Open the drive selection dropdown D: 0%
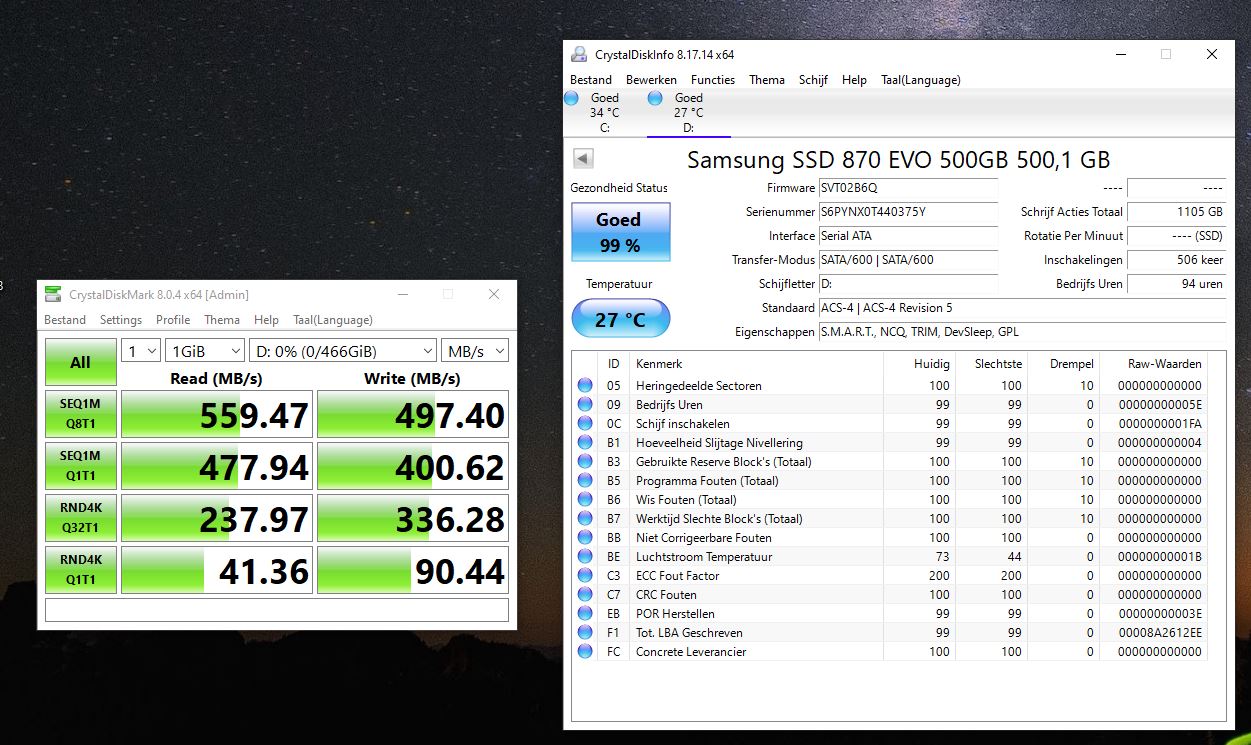Viewport: 1251px width, 745px height. click(x=343, y=350)
